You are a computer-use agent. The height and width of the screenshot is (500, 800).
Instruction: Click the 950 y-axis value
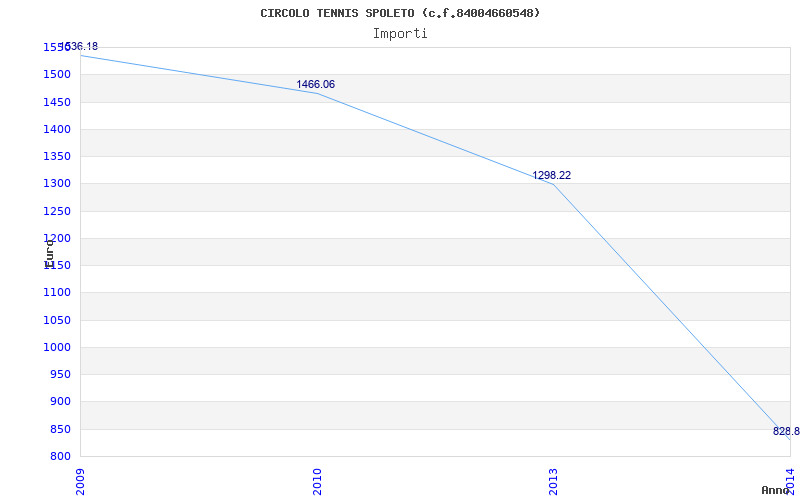(60, 374)
